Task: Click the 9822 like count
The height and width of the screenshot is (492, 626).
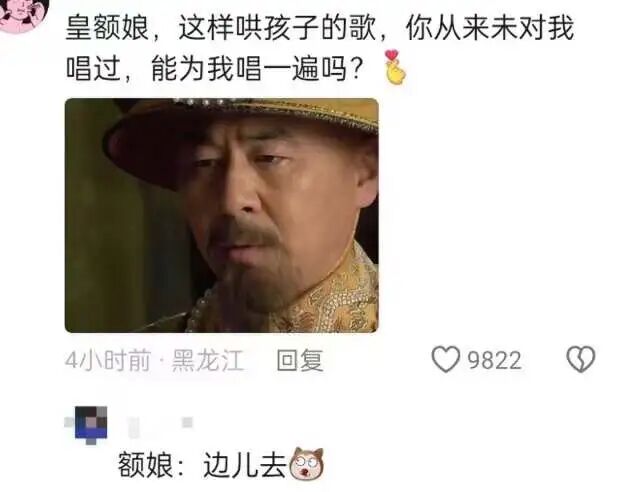Action: (x=494, y=360)
